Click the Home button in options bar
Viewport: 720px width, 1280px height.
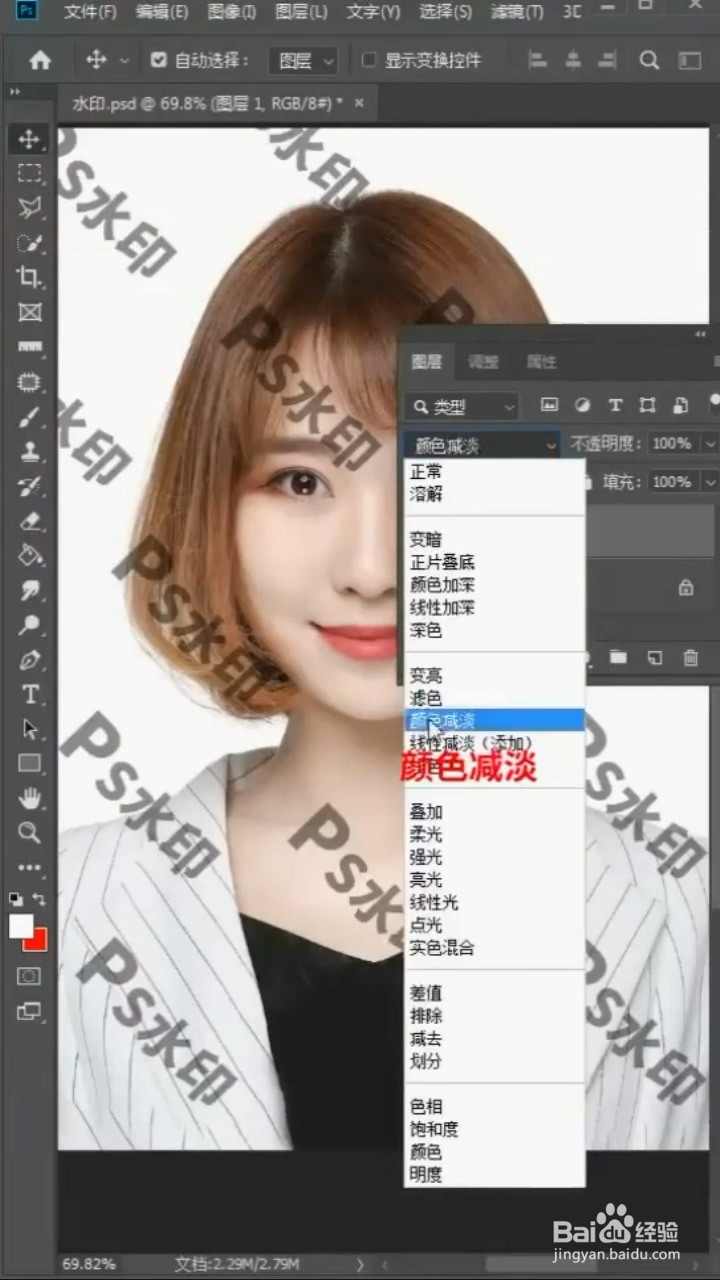(x=39, y=60)
